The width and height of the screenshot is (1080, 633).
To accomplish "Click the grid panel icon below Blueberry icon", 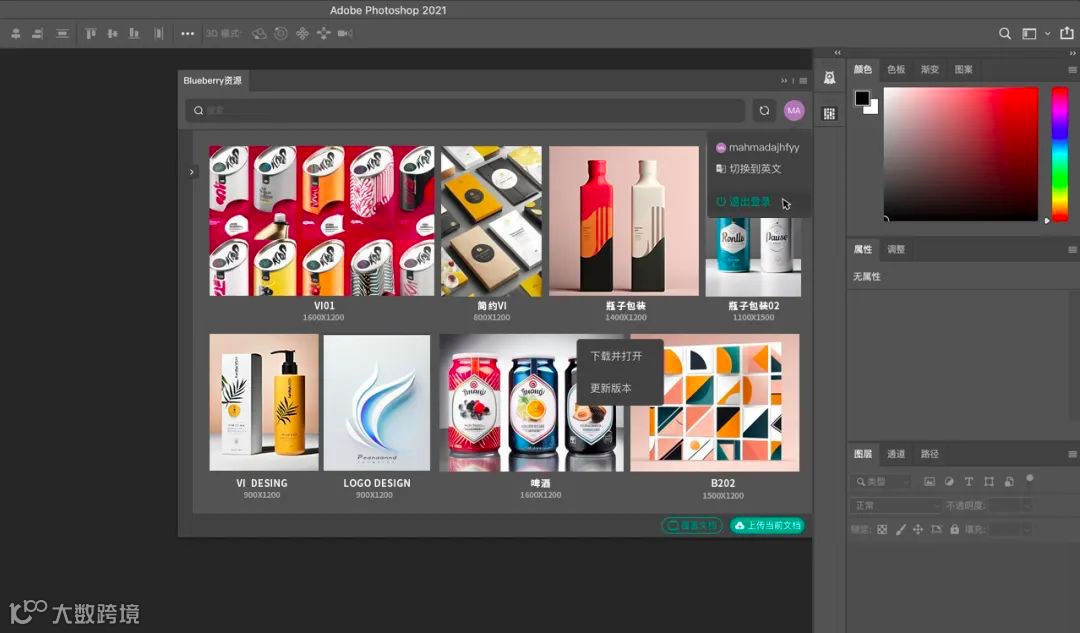I will pos(829,114).
